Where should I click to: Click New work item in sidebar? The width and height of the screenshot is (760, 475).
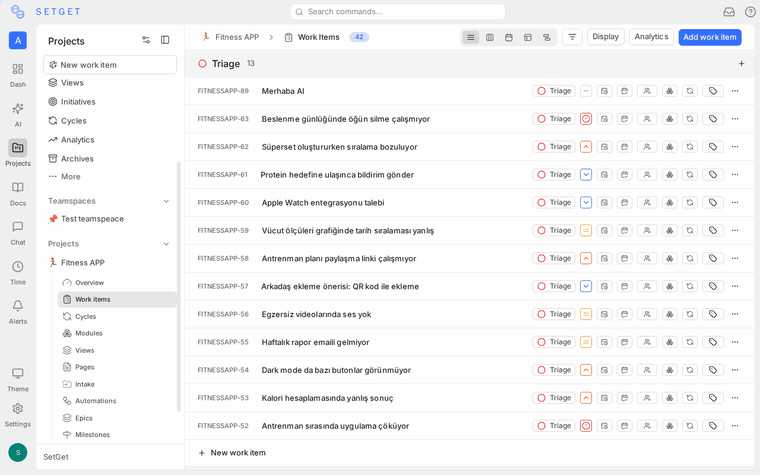(110, 65)
